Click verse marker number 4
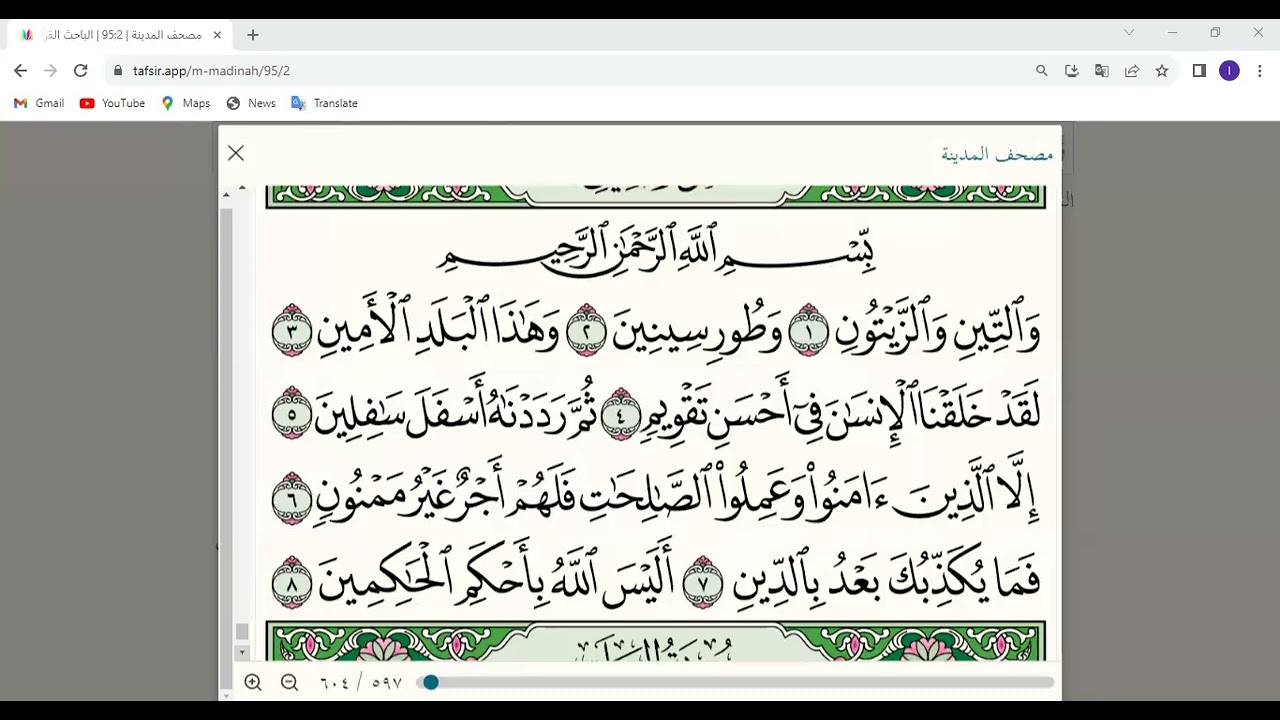Image resolution: width=1280 pixels, height=720 pixels. pos(620,414)
